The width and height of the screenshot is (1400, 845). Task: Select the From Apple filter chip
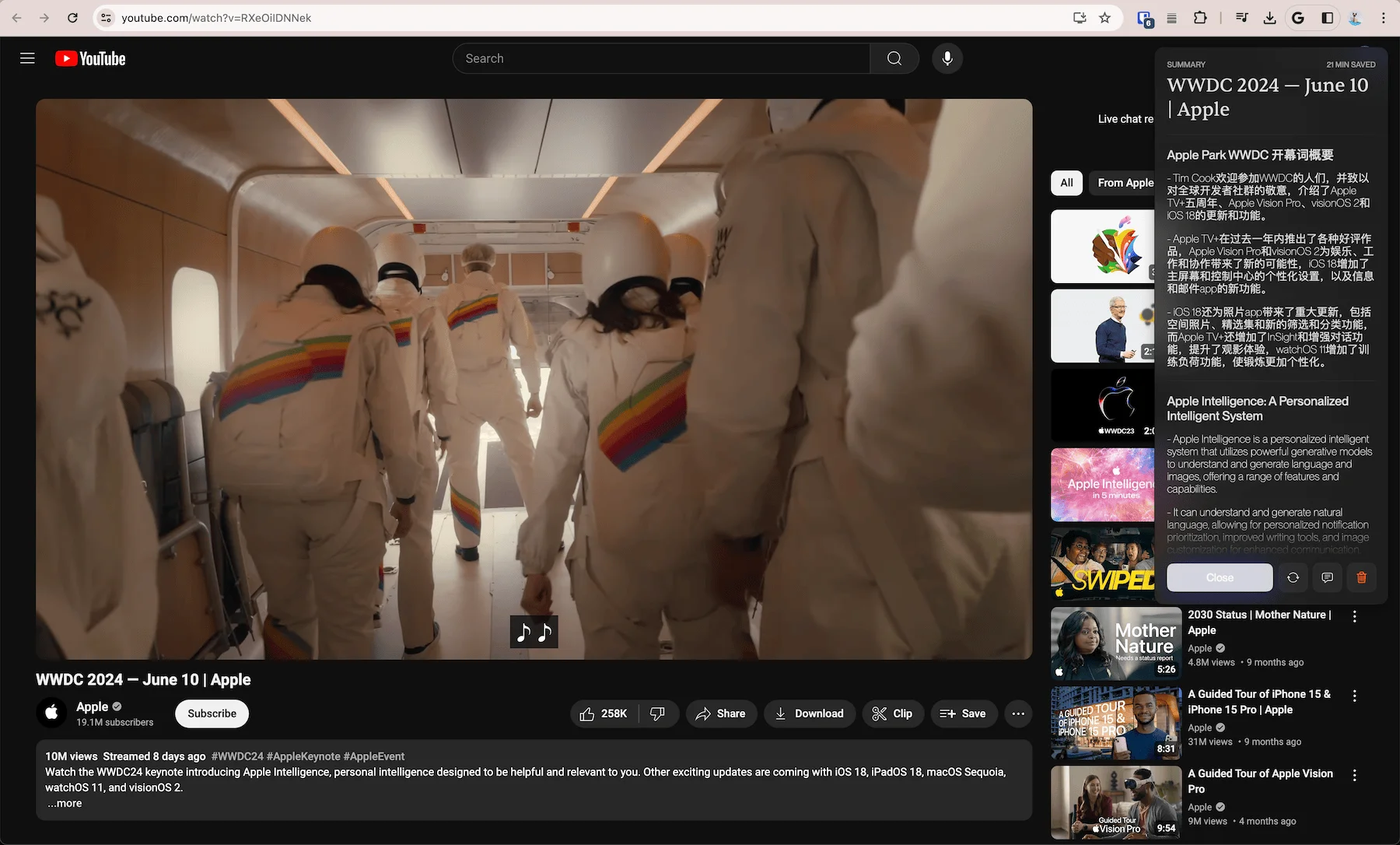point(1124,183)
